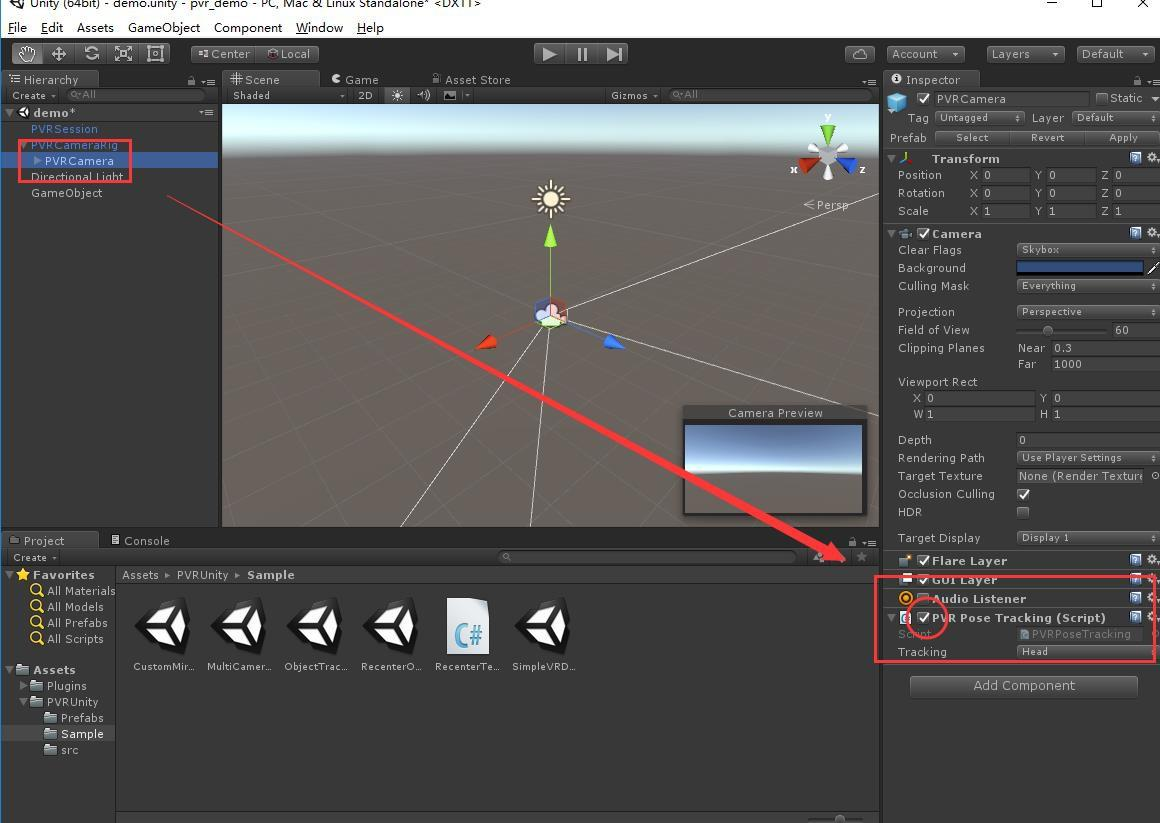Open the Projection dropdown

[x=1088, y=312]
